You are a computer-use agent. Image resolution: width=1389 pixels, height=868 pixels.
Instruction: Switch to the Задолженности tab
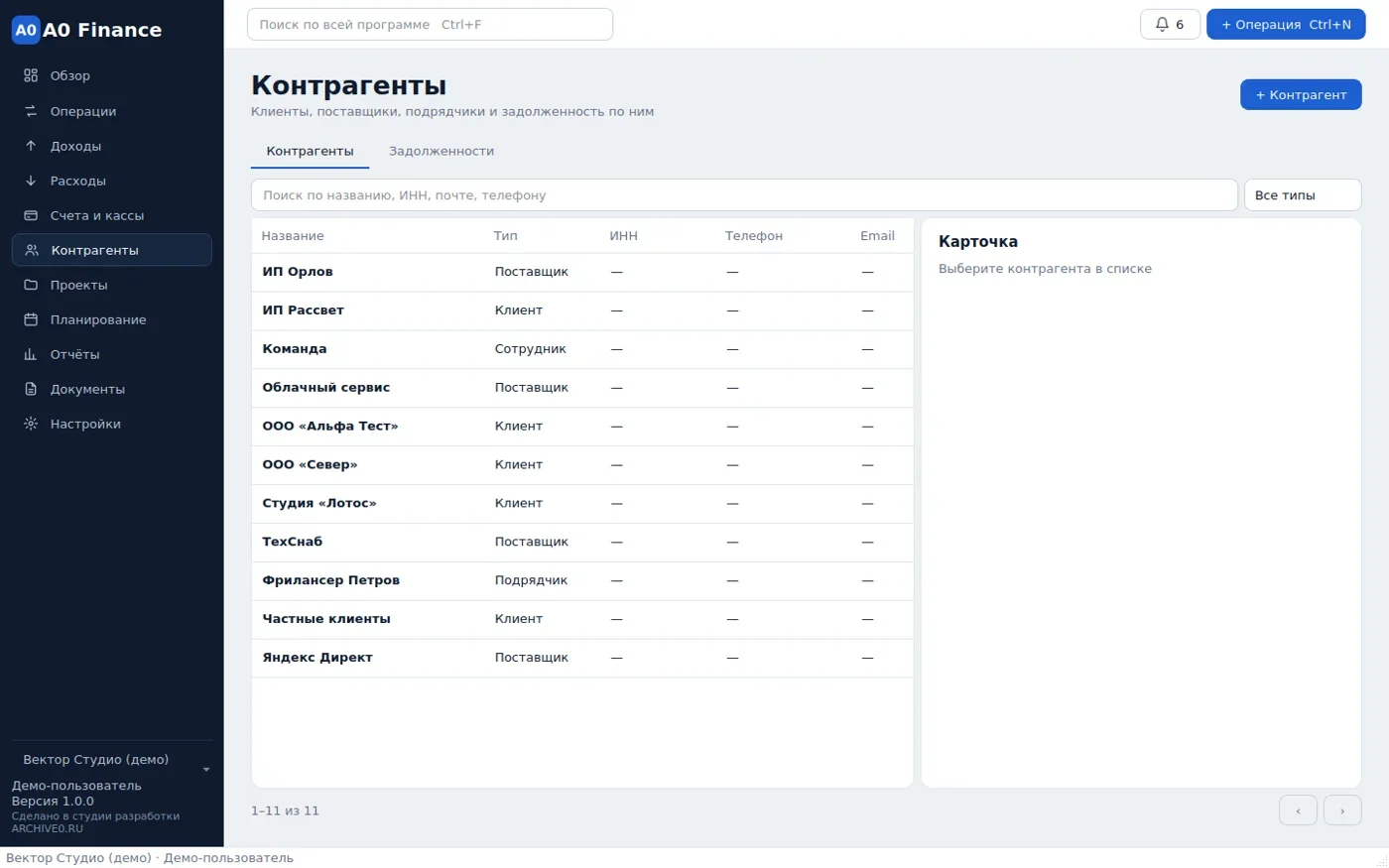tap(442, 151)
